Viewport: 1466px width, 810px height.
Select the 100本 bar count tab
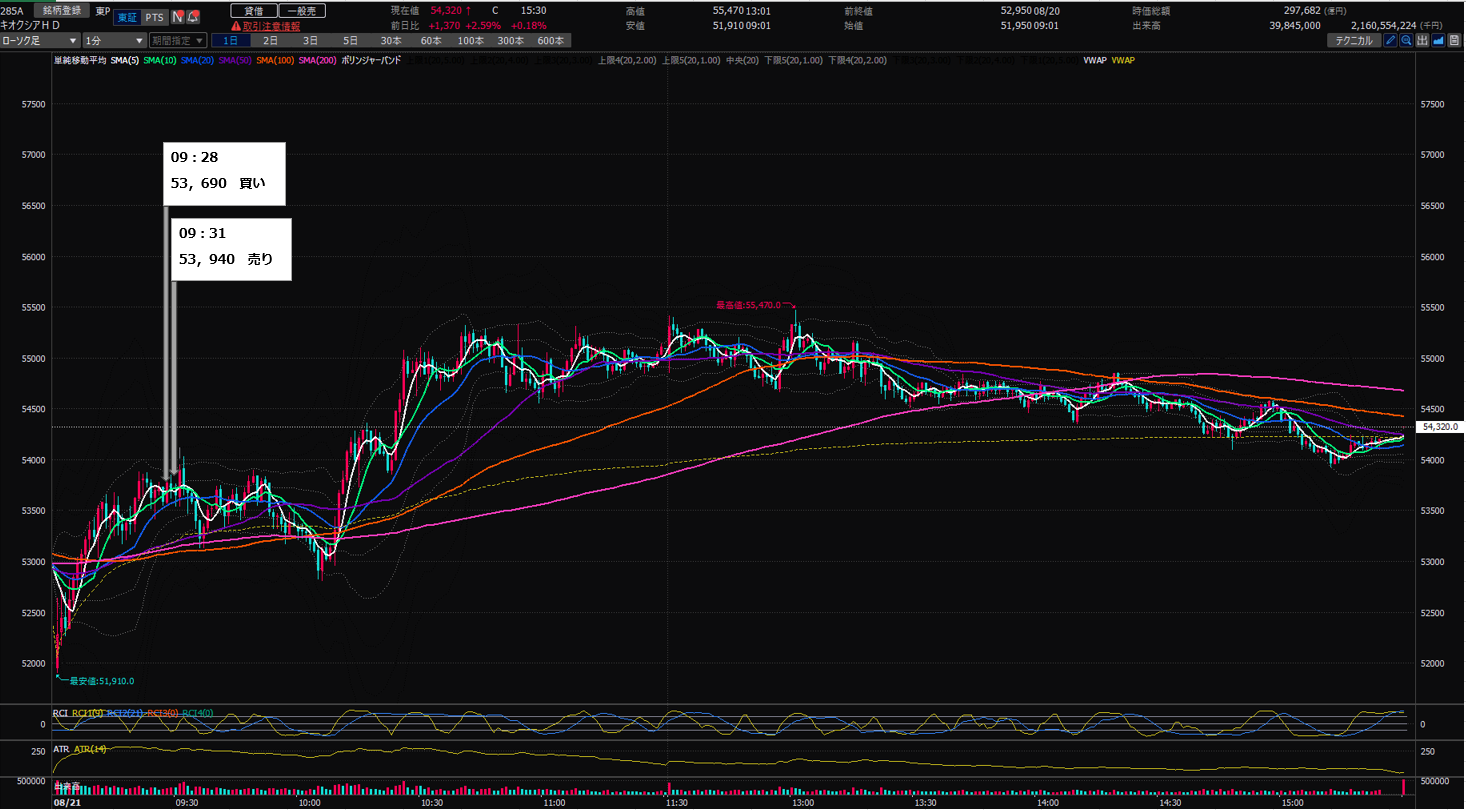coord(470,41)
